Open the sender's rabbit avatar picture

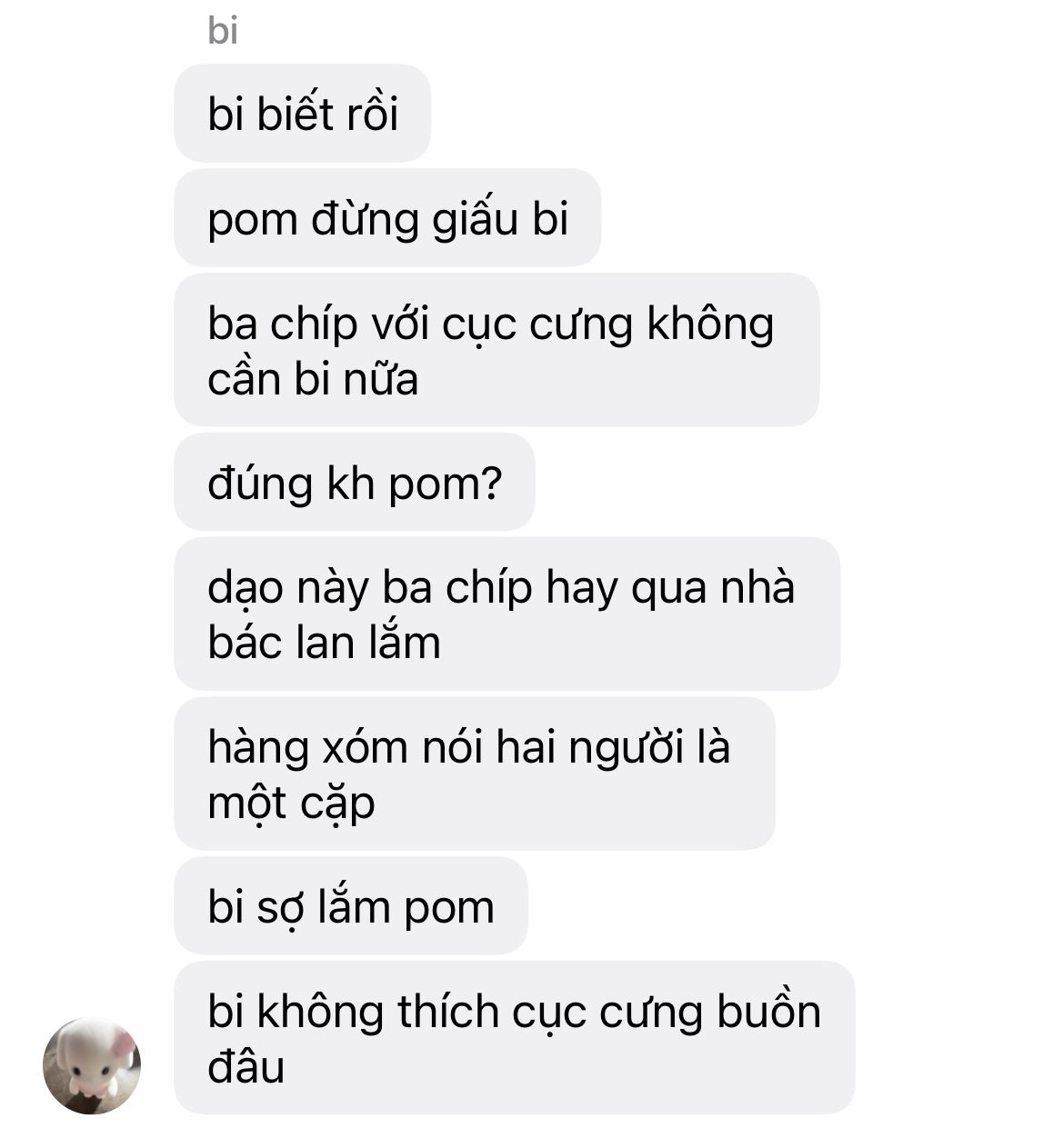pos(92,1066)
